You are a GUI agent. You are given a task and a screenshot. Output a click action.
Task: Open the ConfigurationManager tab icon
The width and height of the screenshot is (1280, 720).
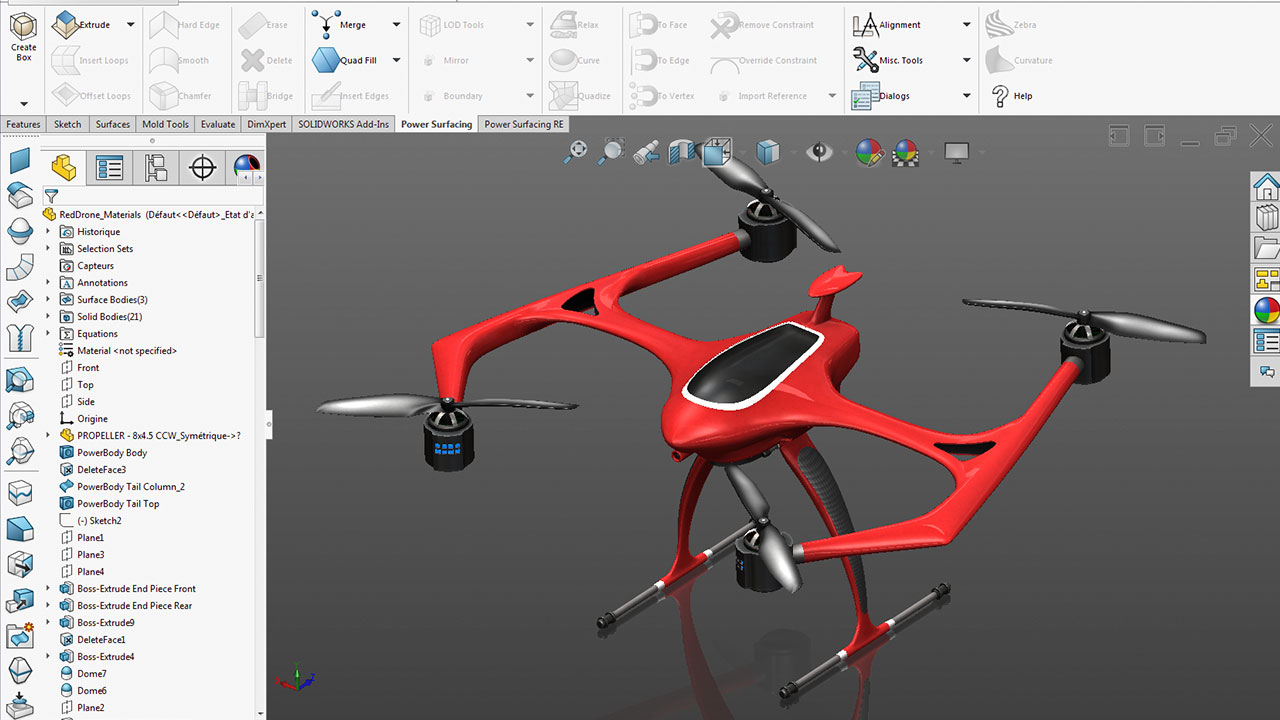click(156, 168)
